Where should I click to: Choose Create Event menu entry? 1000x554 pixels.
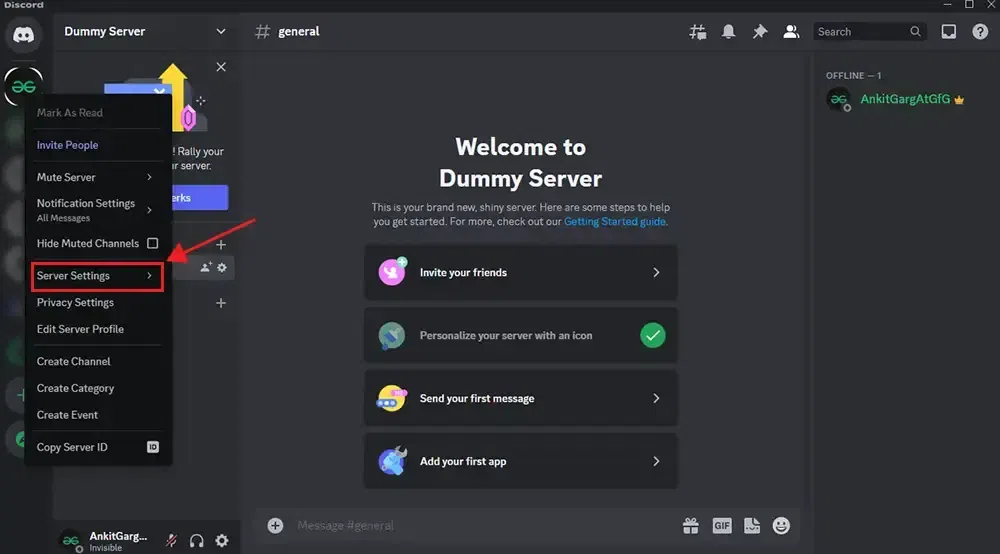tap(97, 415)
